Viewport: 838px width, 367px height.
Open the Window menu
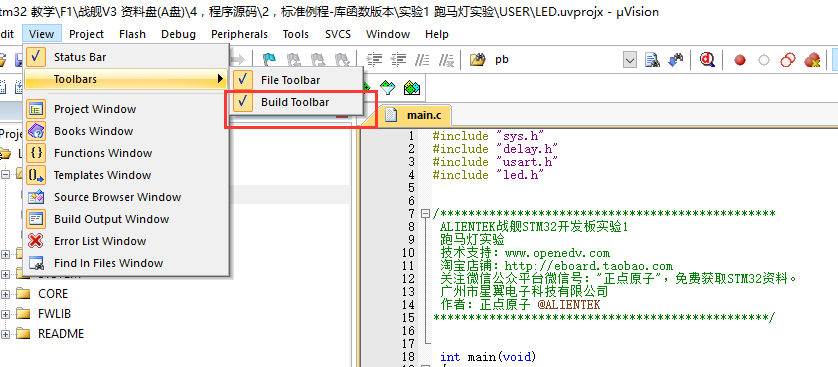[x=388, y=34]
